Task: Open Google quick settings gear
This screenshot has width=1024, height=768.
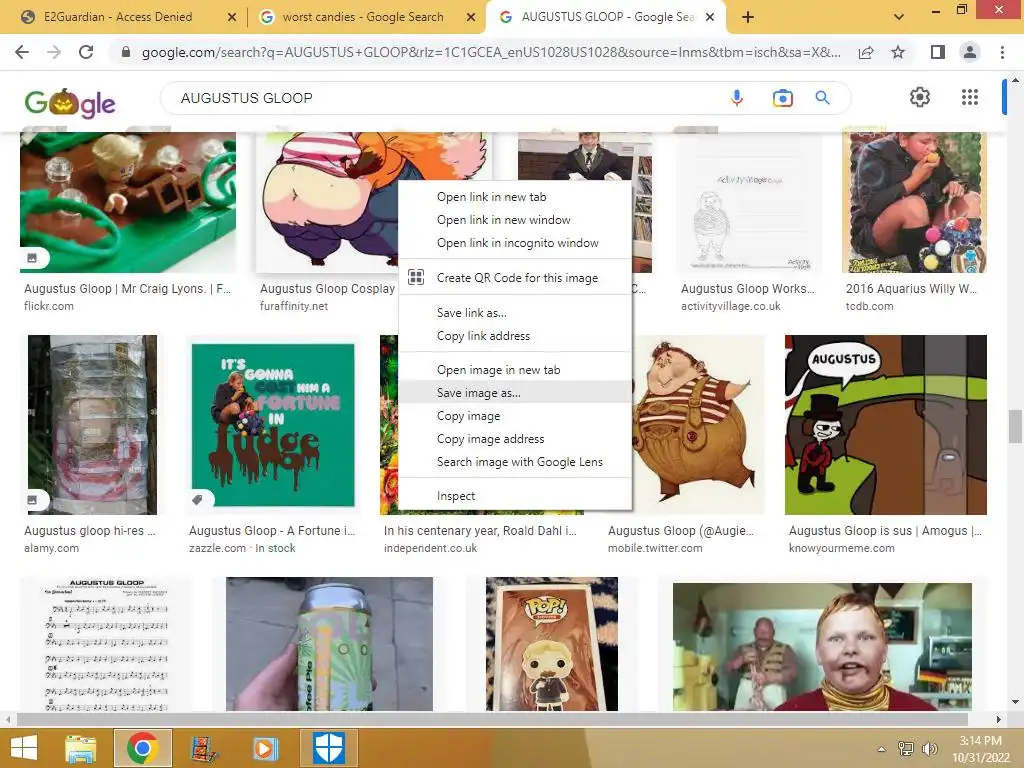Action: point(920,97)
